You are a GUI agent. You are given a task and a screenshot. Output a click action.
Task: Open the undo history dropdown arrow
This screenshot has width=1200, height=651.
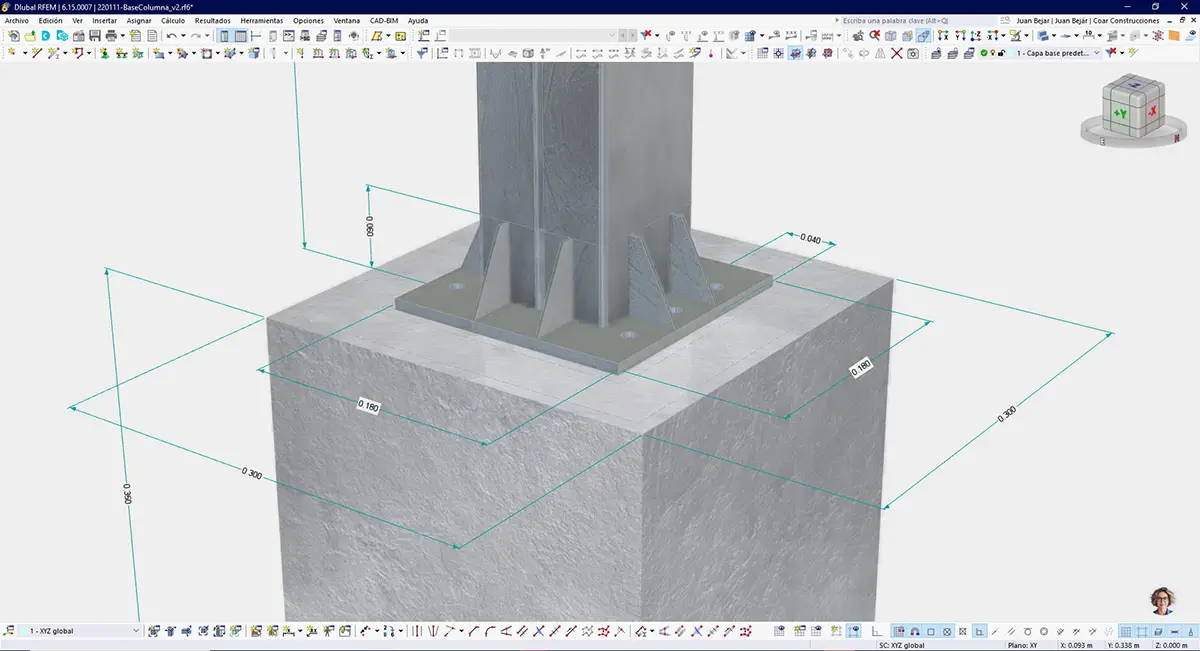pos(183,35)
